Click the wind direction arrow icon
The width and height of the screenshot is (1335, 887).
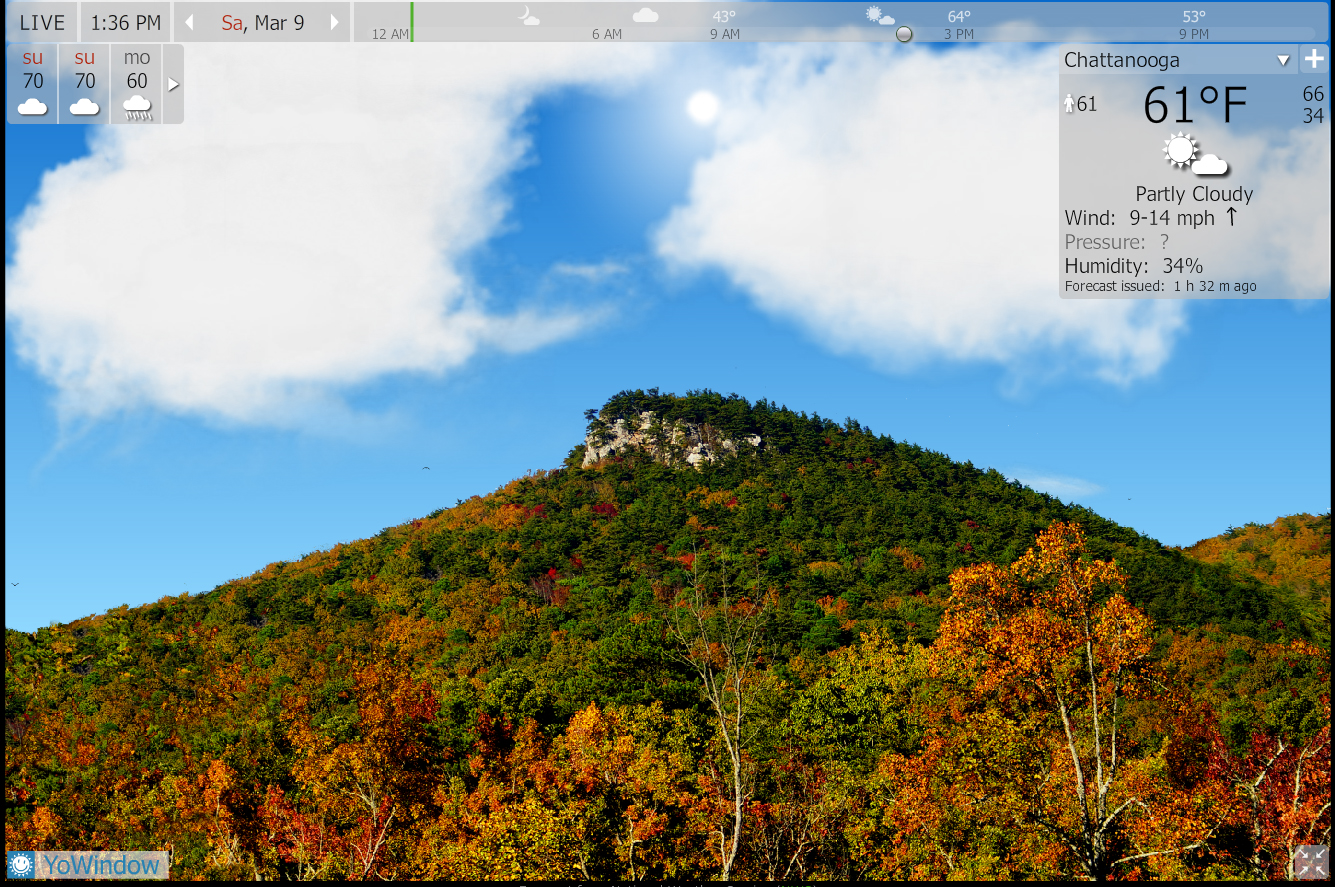tap(1231, 217)
